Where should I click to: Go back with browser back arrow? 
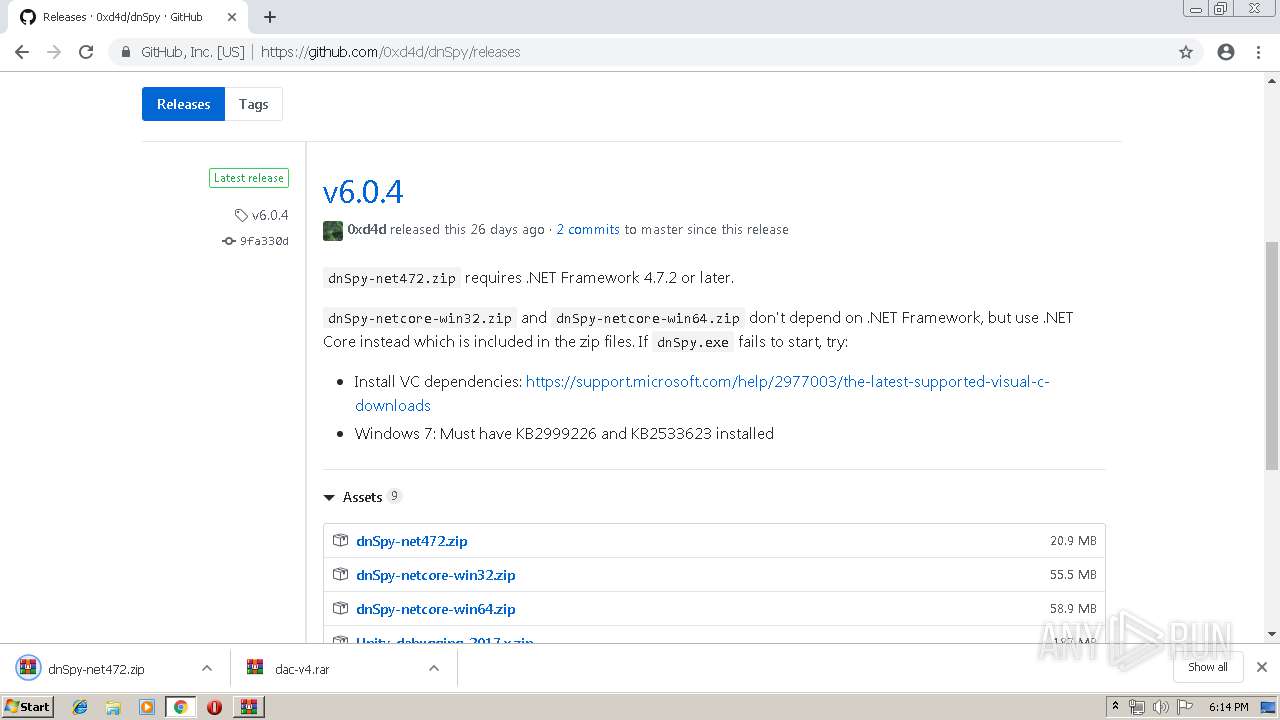22,52
